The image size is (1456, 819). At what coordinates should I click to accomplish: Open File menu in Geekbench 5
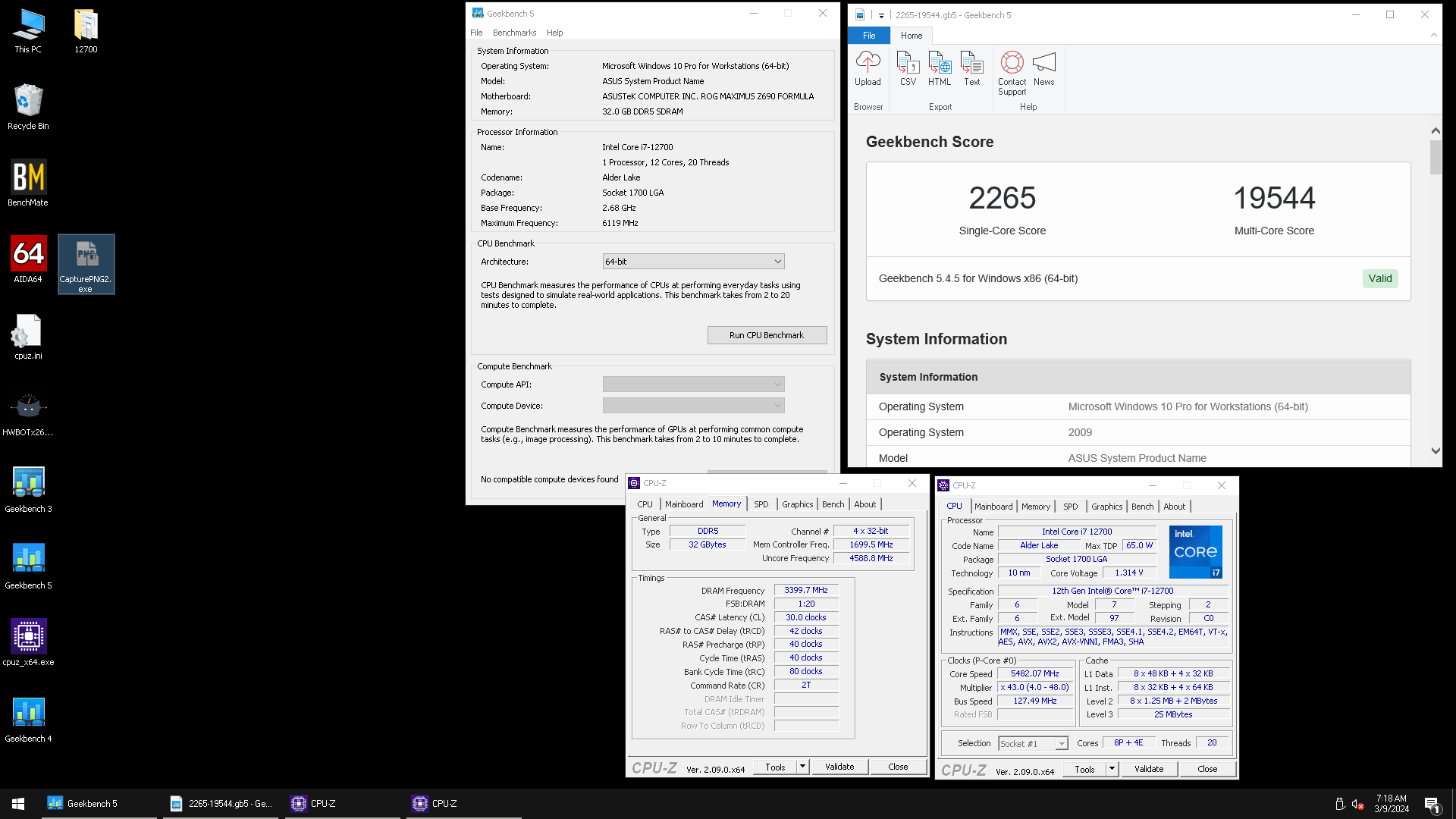pos(476,33)
